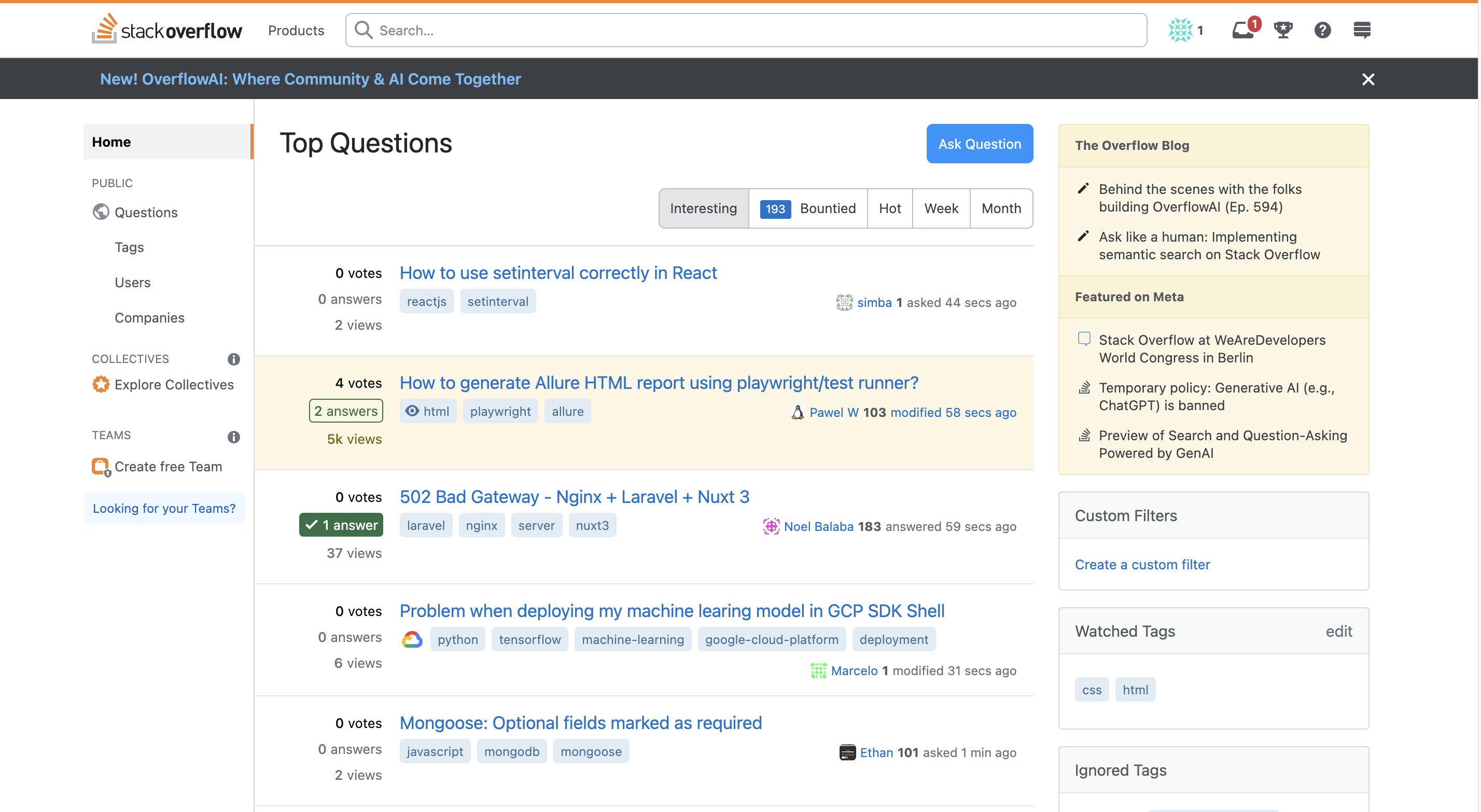This screenshot has width=1481, height=812.
Task: Click the 193 bounty count badge
Action: coord(775,209)
